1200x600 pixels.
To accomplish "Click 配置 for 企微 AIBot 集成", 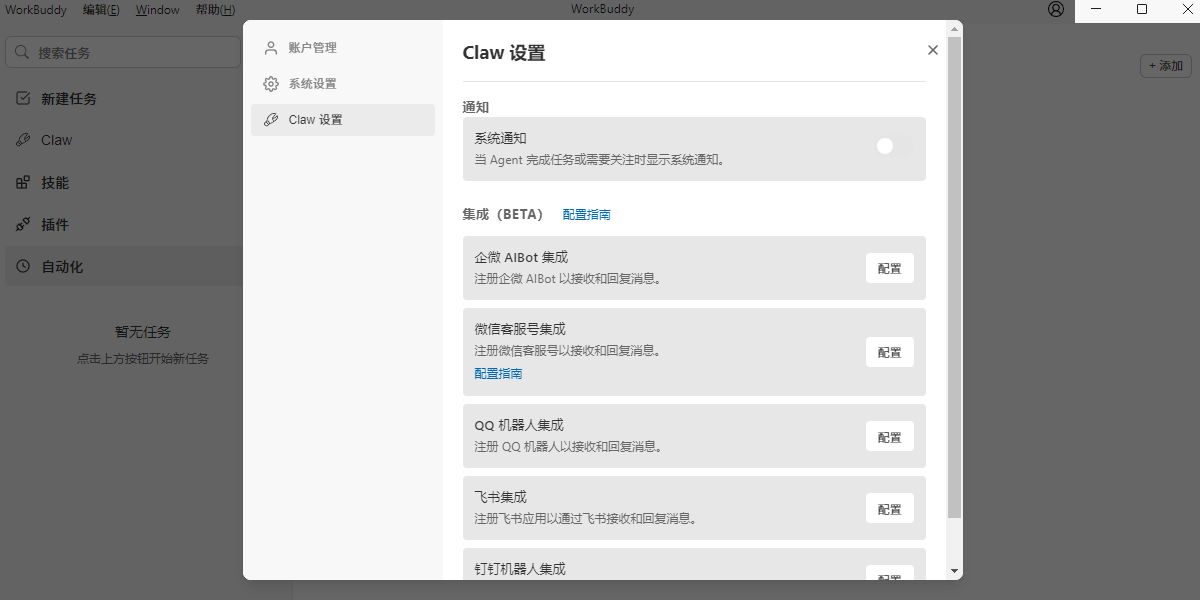I will coord(889,268).
